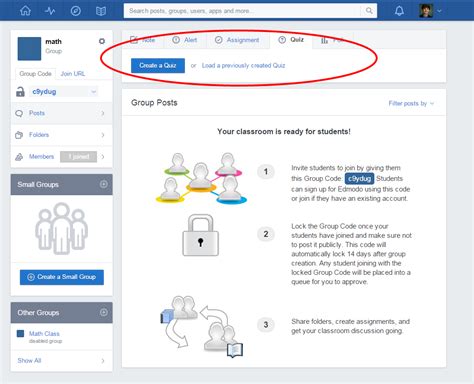Switch to the Poll tab with bar chart icon
The image size is (474, 384).
tap(332, 40)
